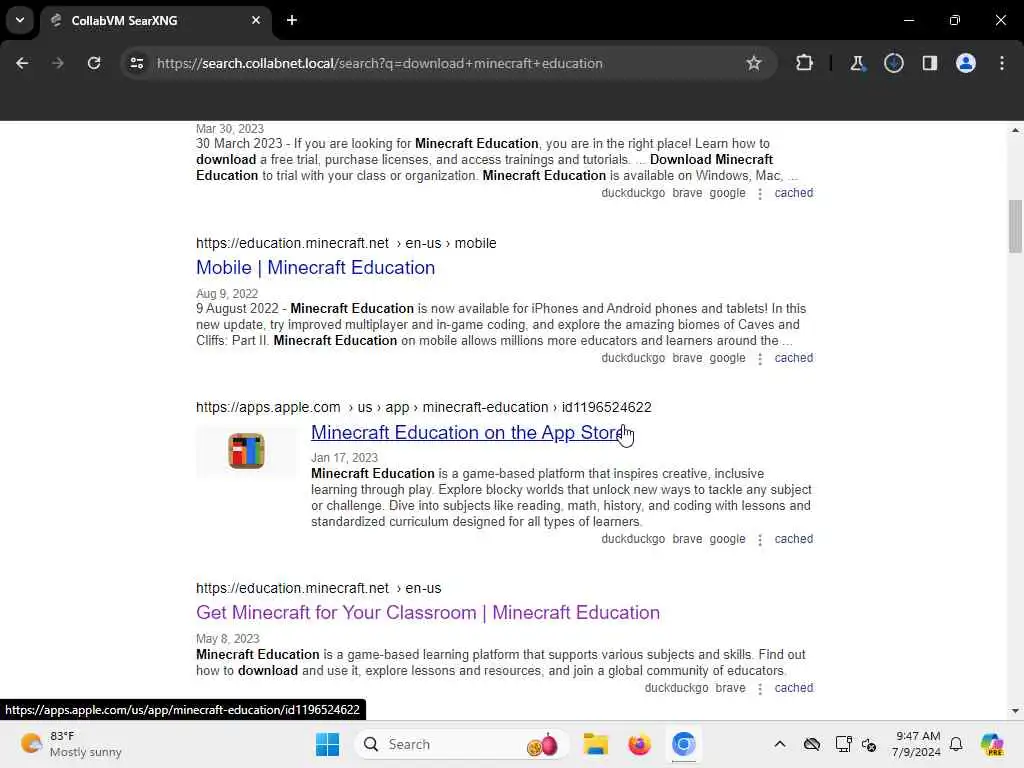Image resolution: width=1024 pixels, height=768 pixels.
Task: Open cached version of App Store result
Action: [793, 539]
